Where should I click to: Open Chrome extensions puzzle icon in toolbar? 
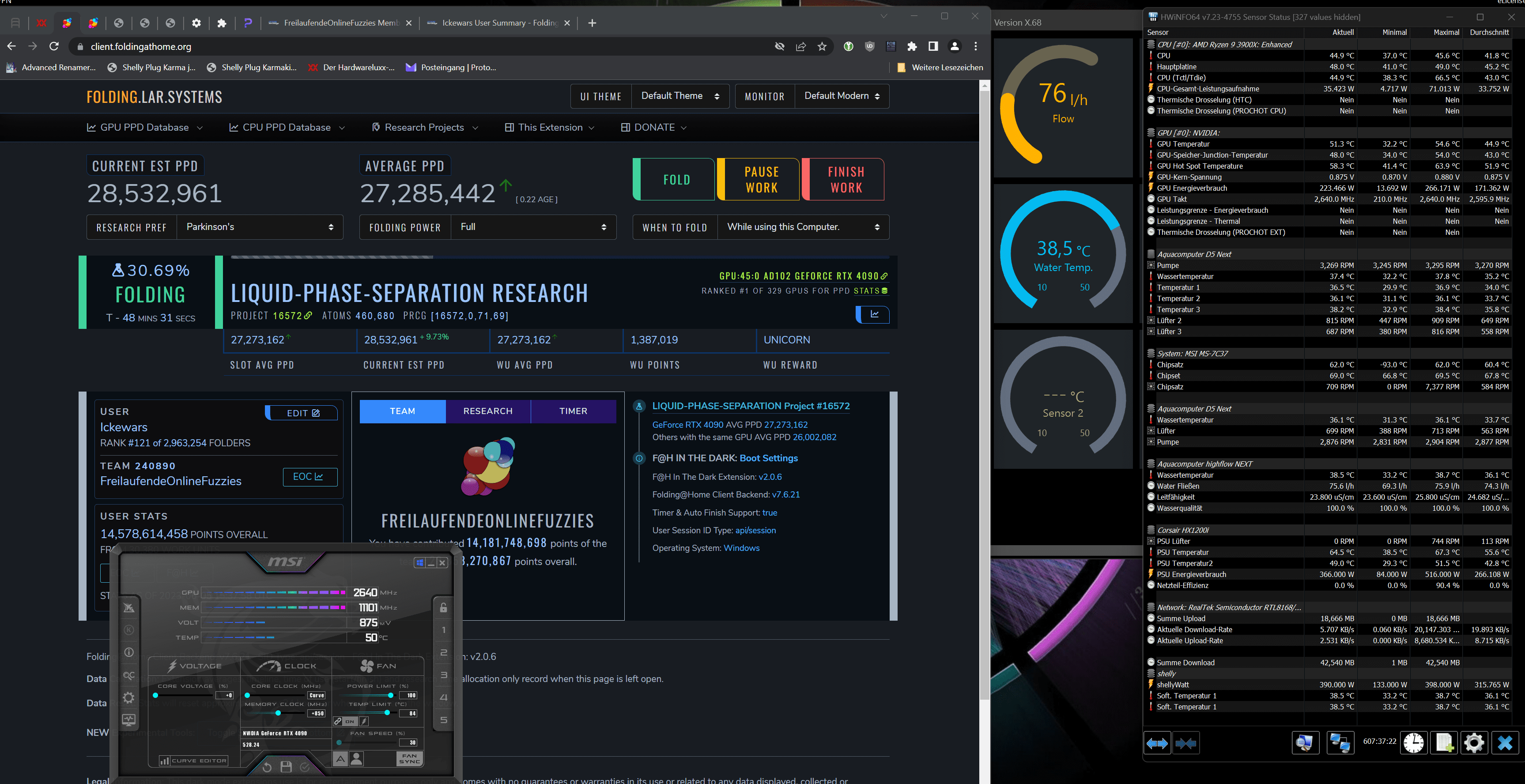[x=912, y=46]
